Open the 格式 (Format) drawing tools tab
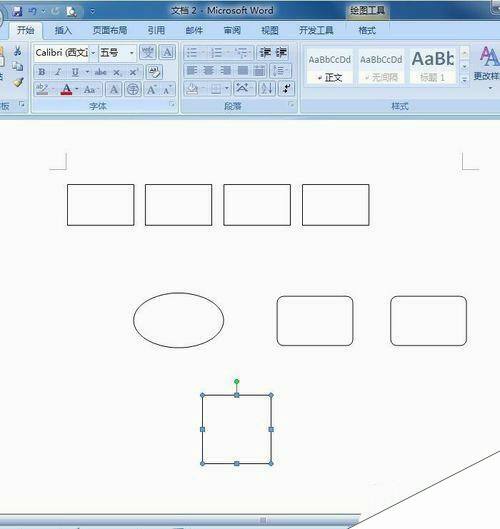 pyautogui.click(x=367, y=31)
